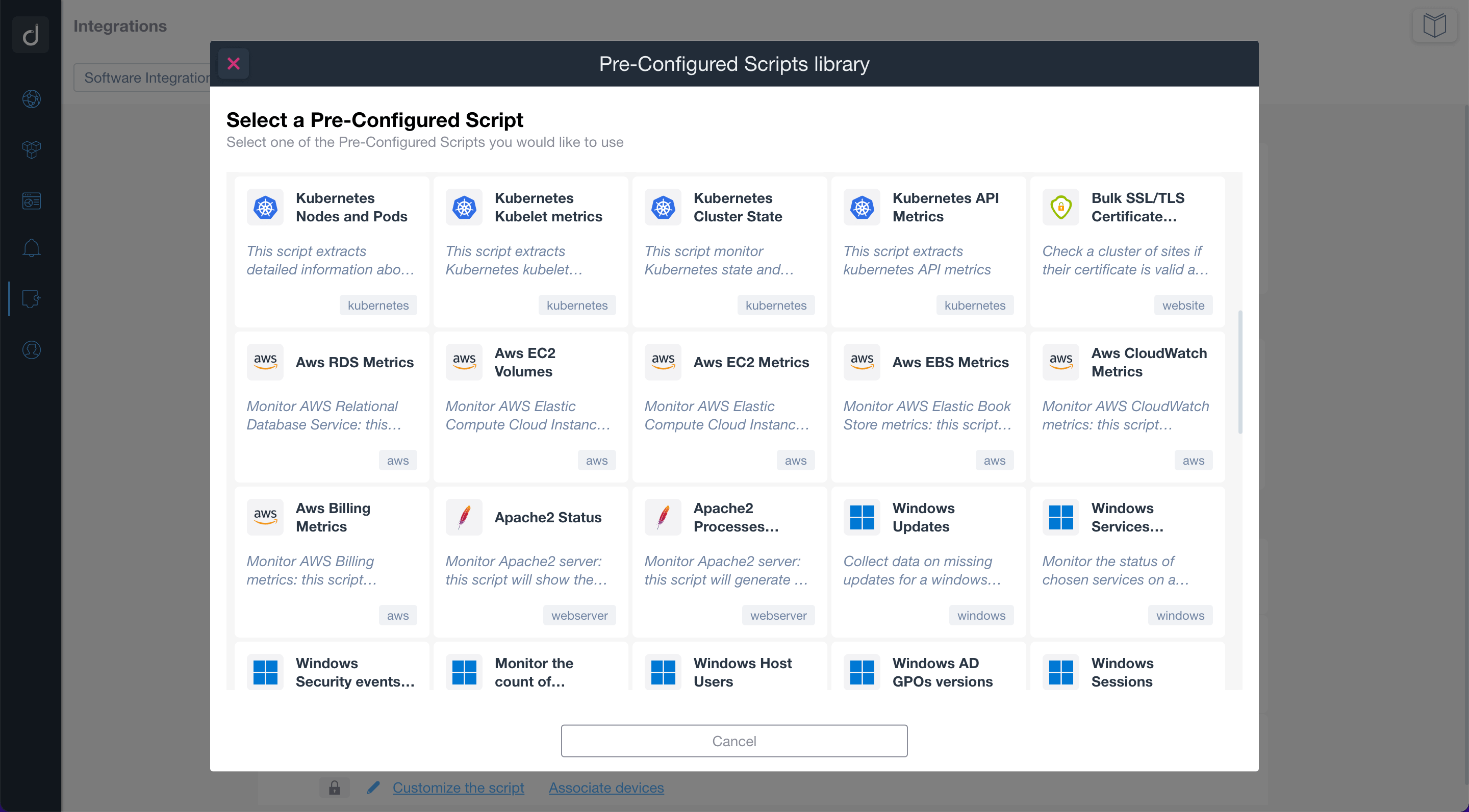The height and width of the screenshot is (812, 1469).
Task: Close the Pre-Configured Scripts library dialog
Action: [x=233, y=63]
